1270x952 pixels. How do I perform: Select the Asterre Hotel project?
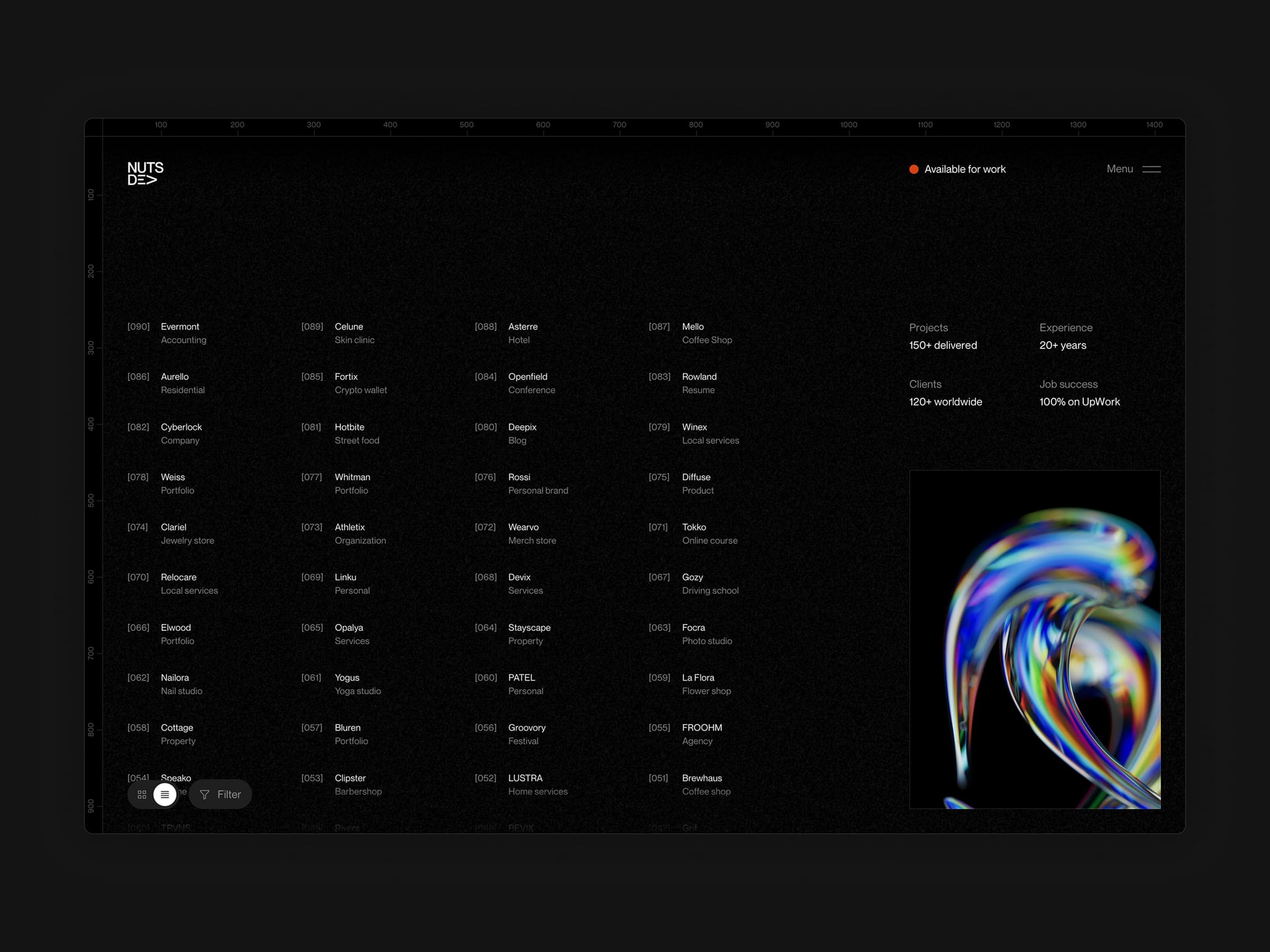coord(507,333)
